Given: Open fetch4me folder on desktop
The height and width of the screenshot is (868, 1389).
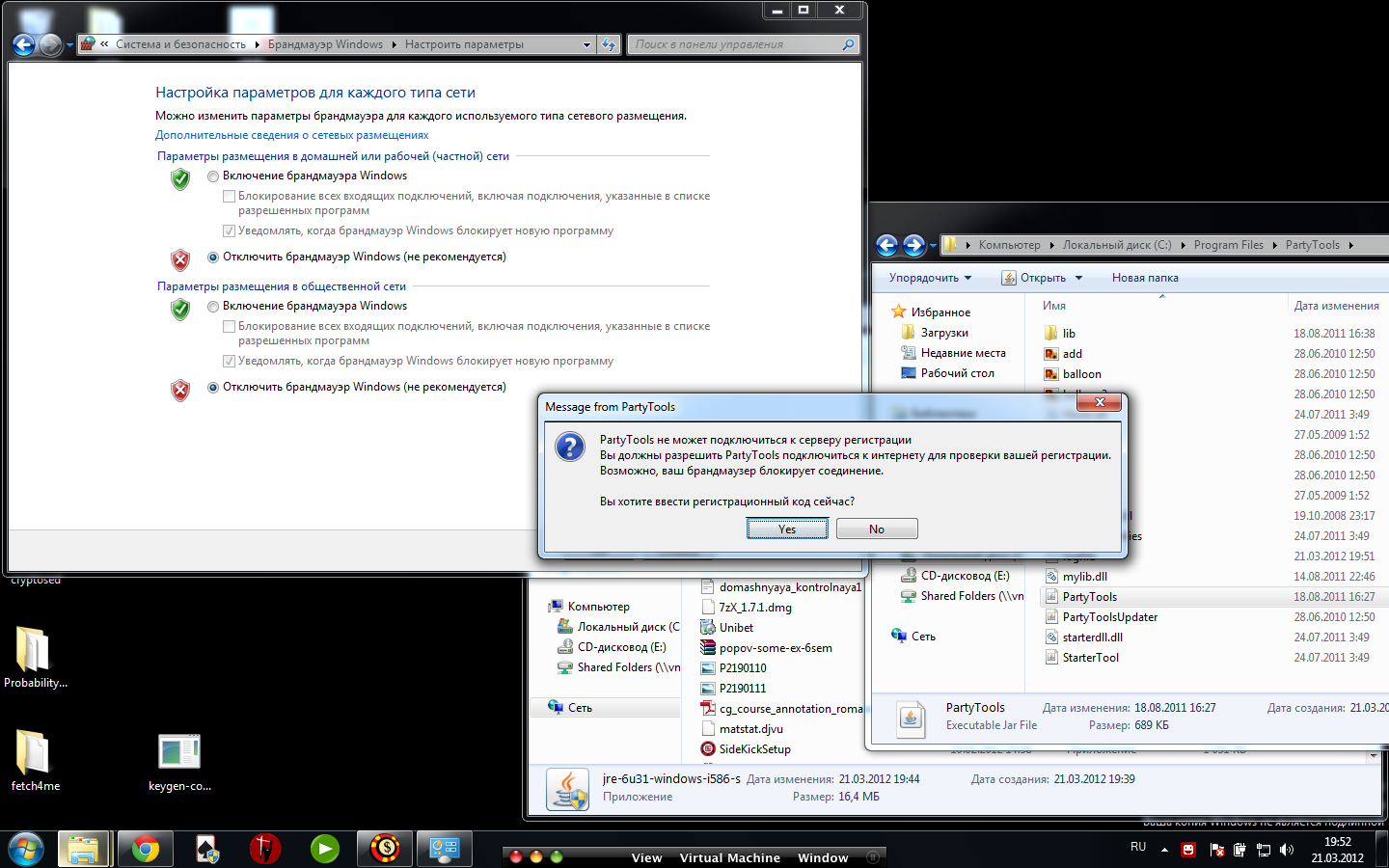Looking at the screenshot, I should tap(34, 761).
